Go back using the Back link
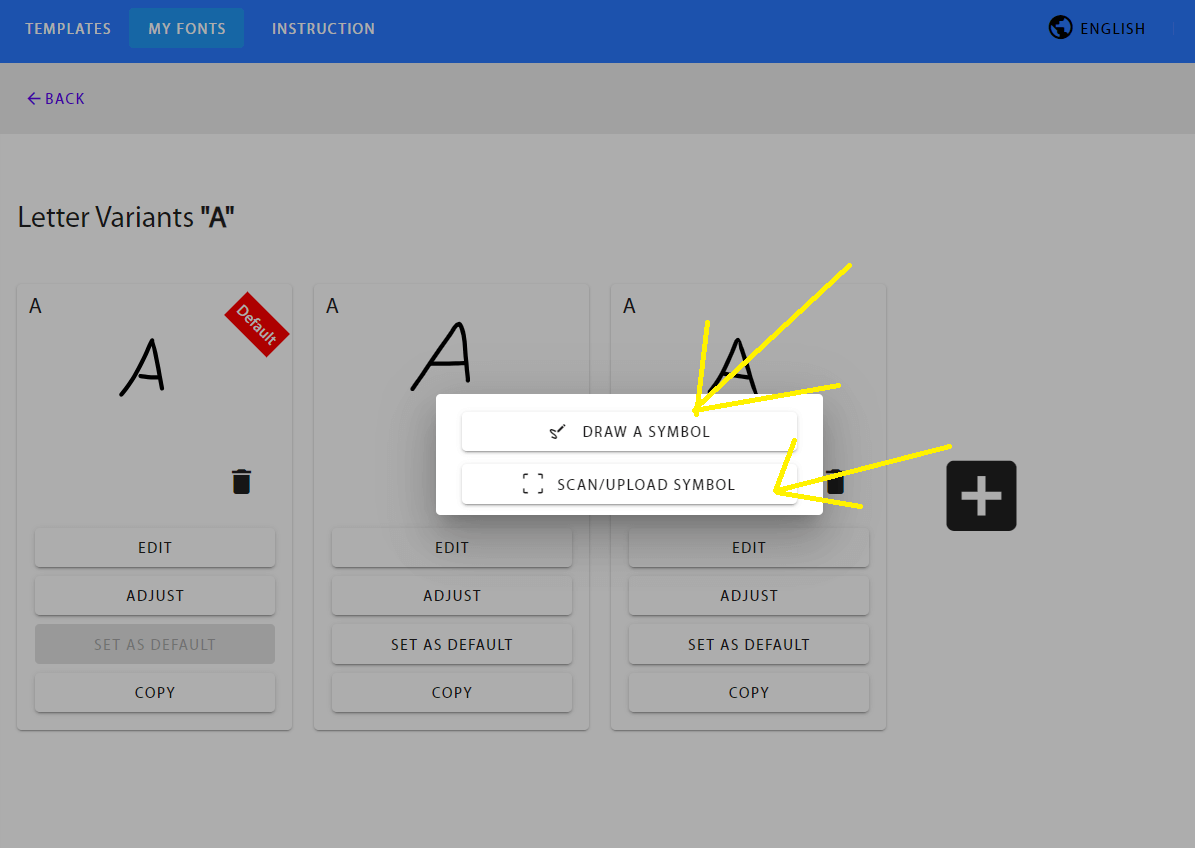Viewport: 1195px width, 848px height. click(x=56, y=98)
